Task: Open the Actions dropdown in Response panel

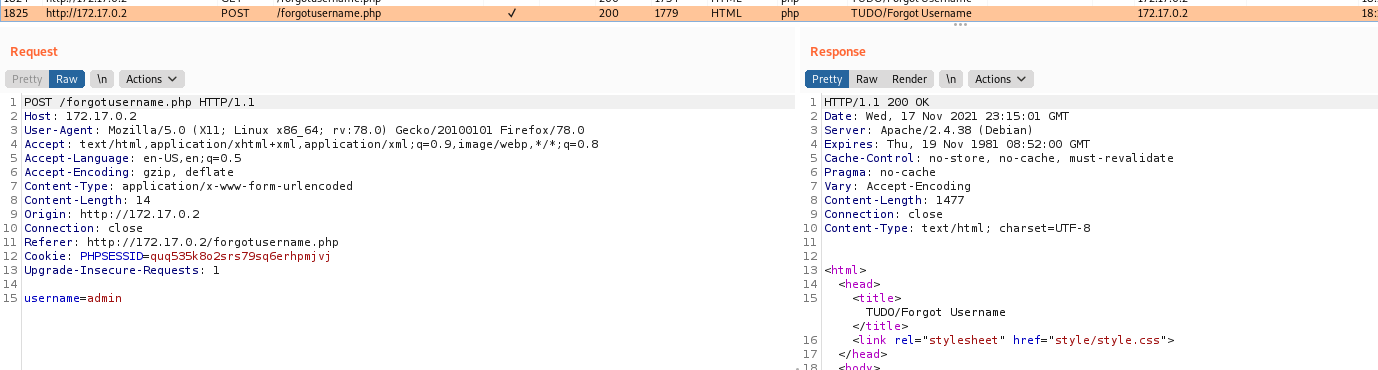Action: 1001,79
